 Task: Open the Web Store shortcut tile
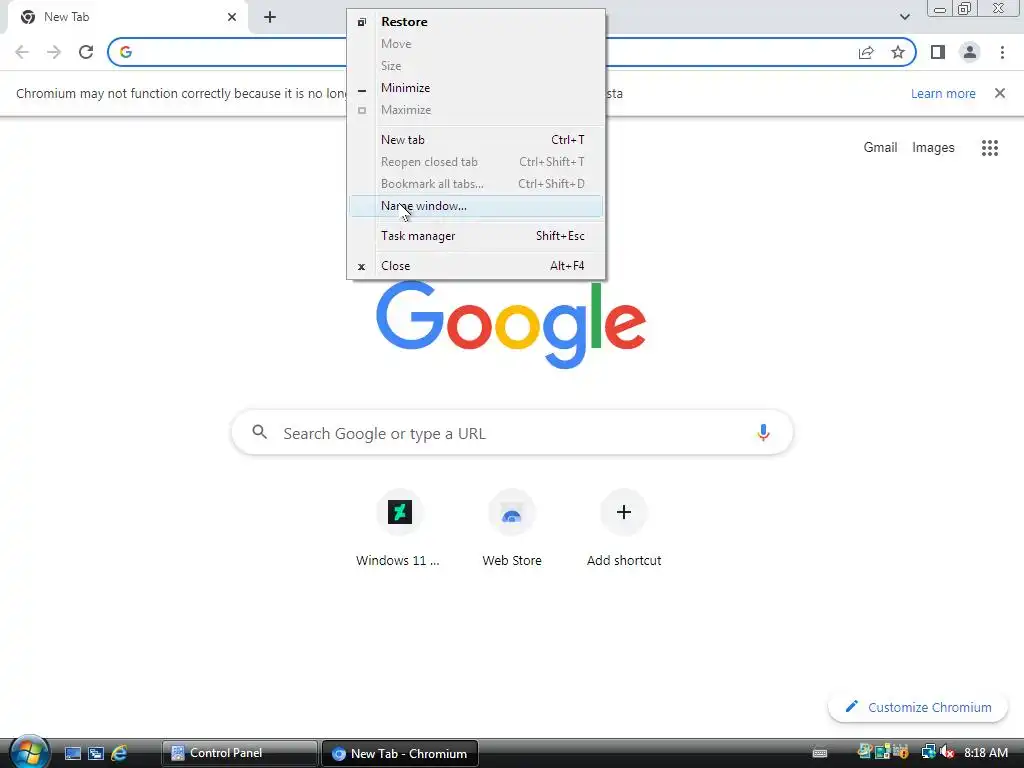(x=512, y=527)
